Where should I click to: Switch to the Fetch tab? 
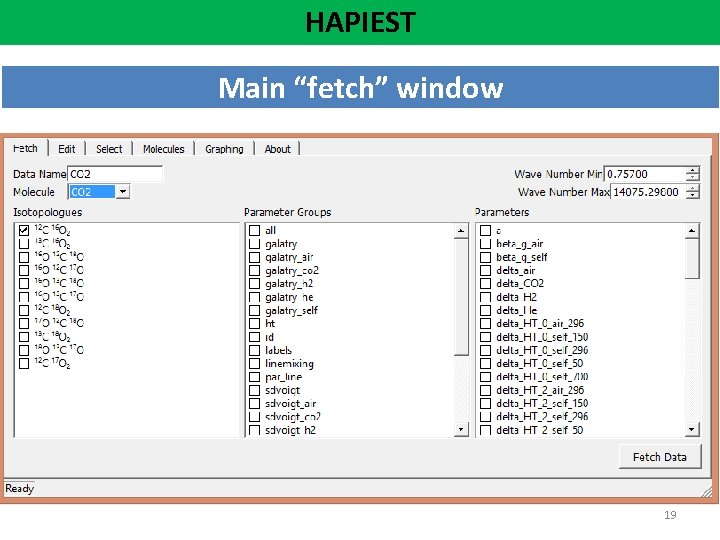[25, 148]
